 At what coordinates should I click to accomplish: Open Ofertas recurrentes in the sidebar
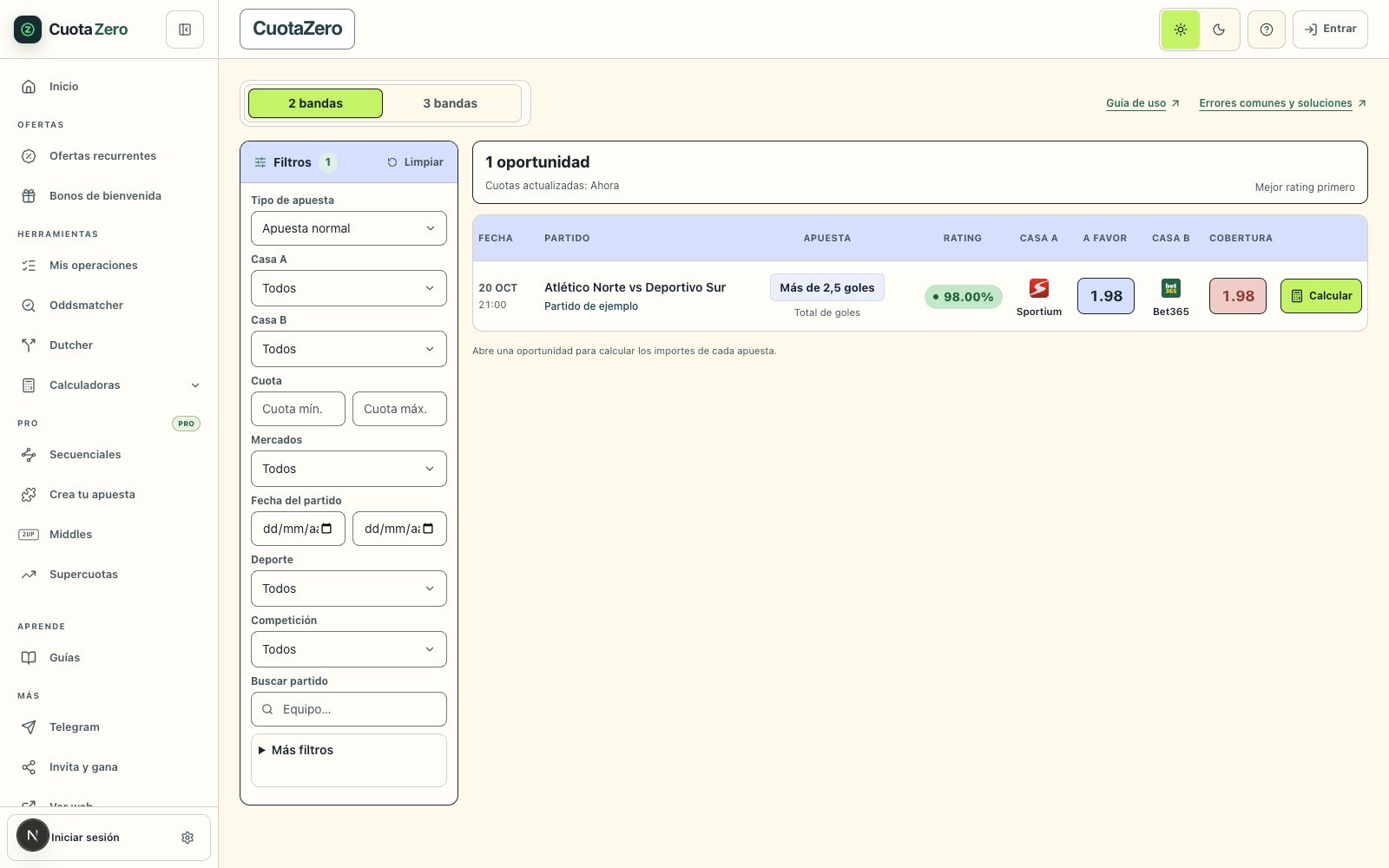(109, 156)
